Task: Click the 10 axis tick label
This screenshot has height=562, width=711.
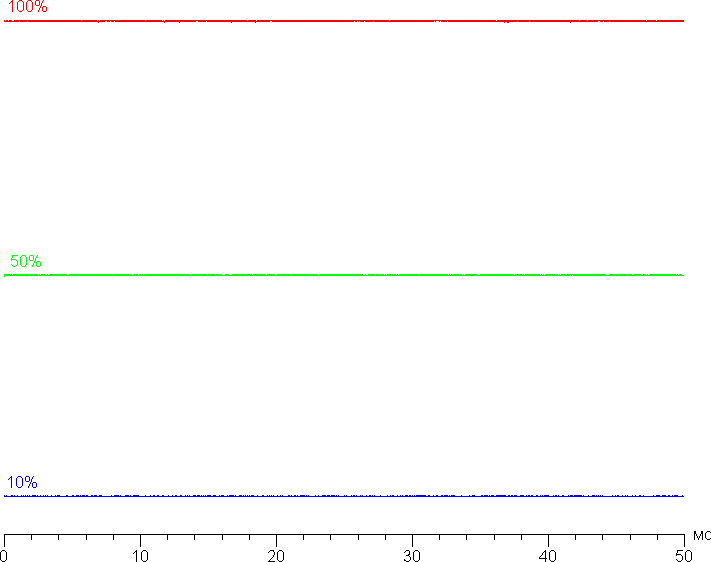Action: pyautogui.click(x=140, y=556)
